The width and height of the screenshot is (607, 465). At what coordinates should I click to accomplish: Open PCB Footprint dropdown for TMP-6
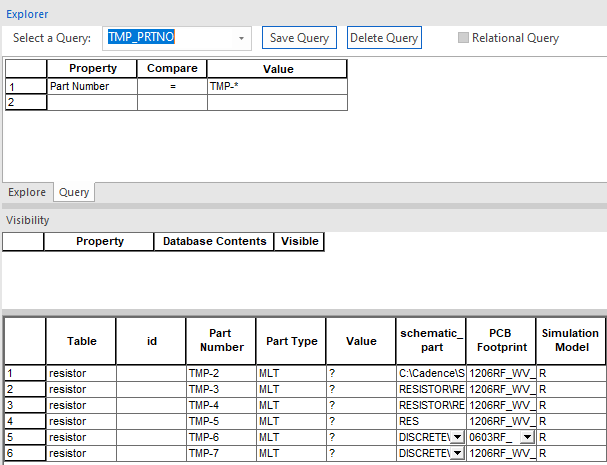pos(527,437)
